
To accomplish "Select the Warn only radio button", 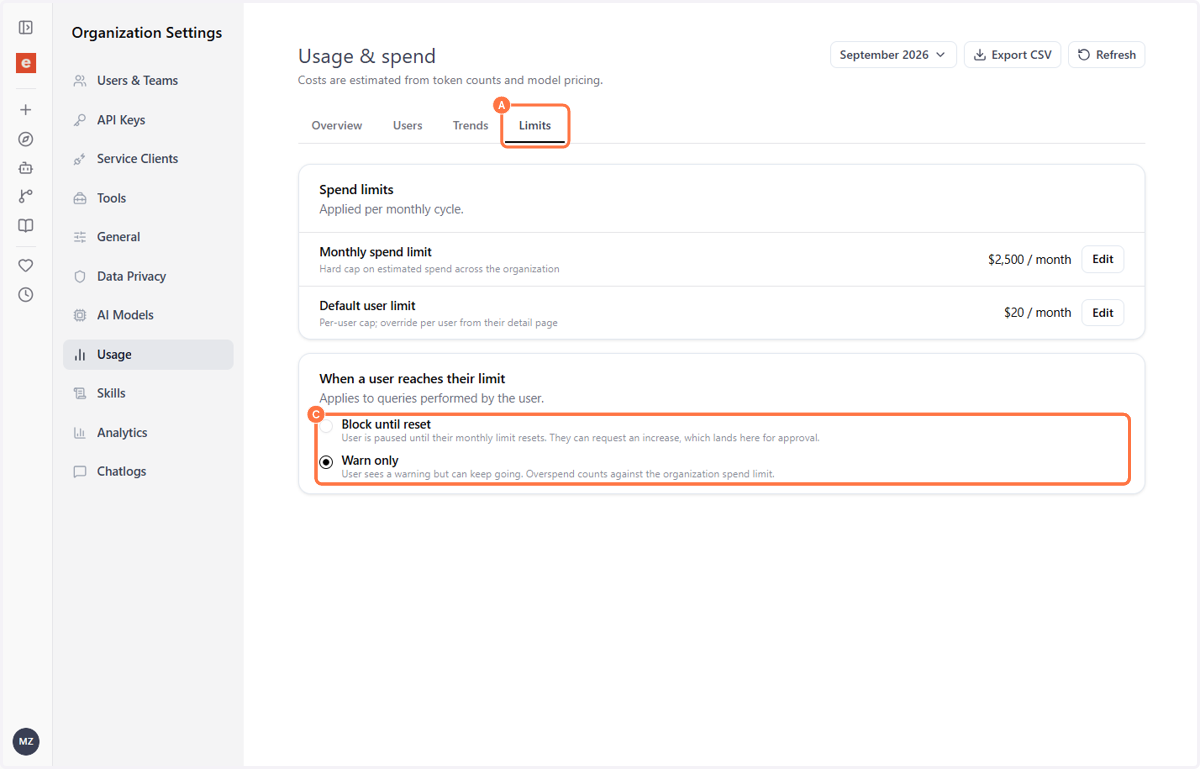I will pos(326,463).
